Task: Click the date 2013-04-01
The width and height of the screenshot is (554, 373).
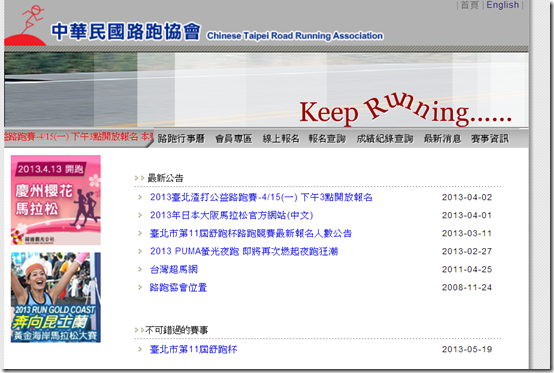Action: coord(467,215)
